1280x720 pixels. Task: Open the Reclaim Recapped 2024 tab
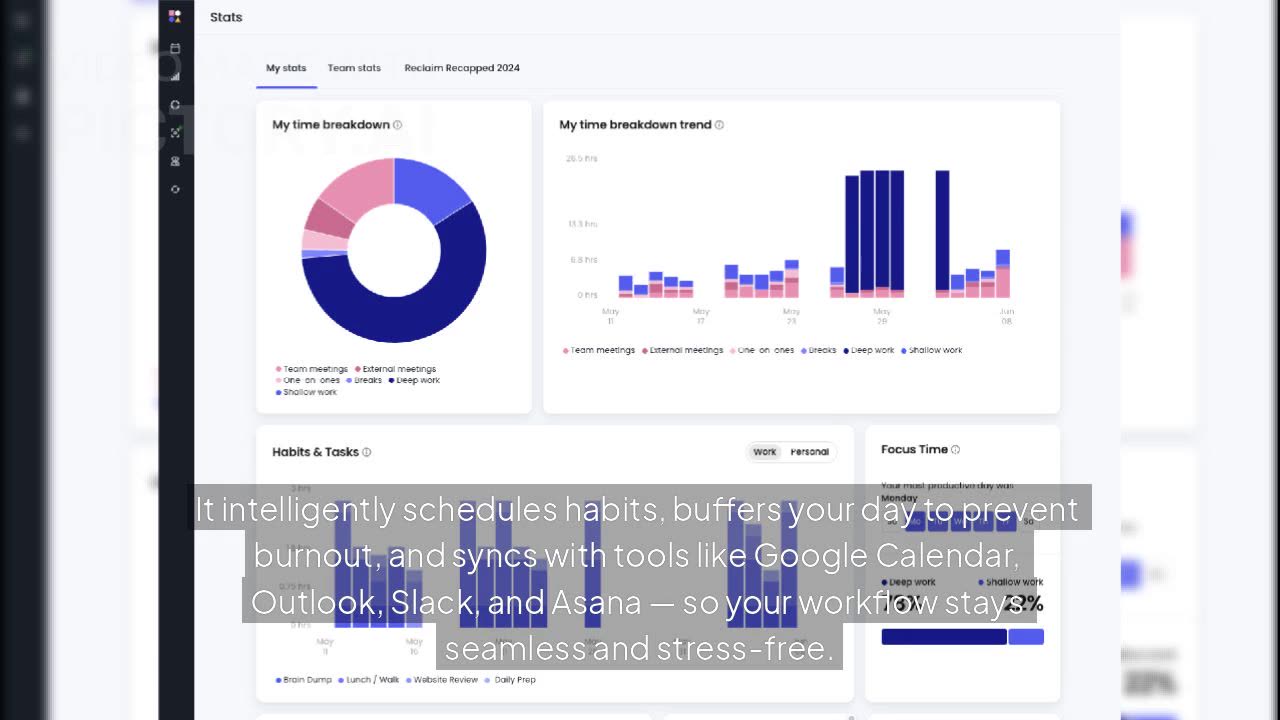(x=462, y=68)
